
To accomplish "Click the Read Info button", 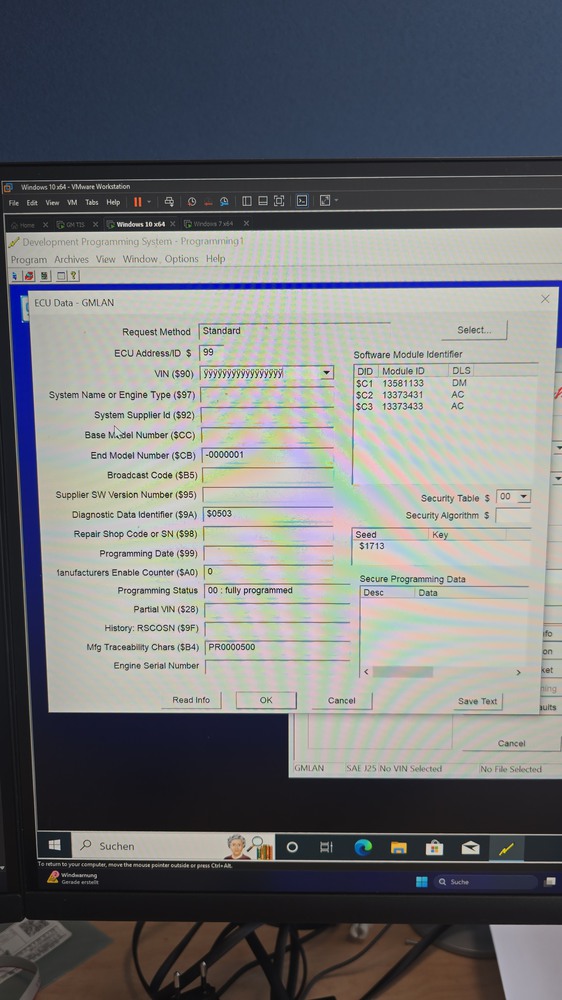I will pos(191,700).
